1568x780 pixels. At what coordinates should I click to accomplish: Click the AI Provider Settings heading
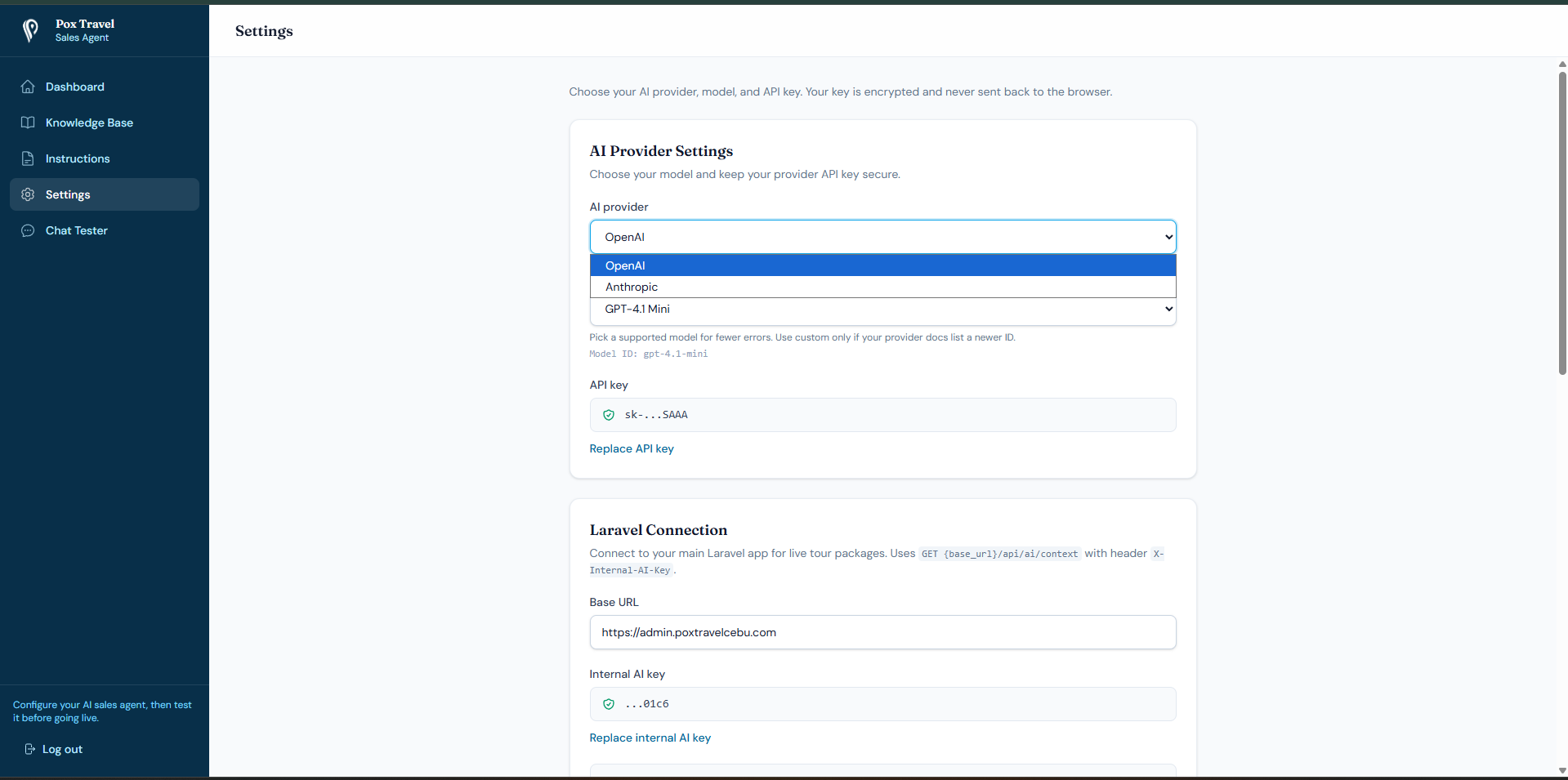[661, 151]
